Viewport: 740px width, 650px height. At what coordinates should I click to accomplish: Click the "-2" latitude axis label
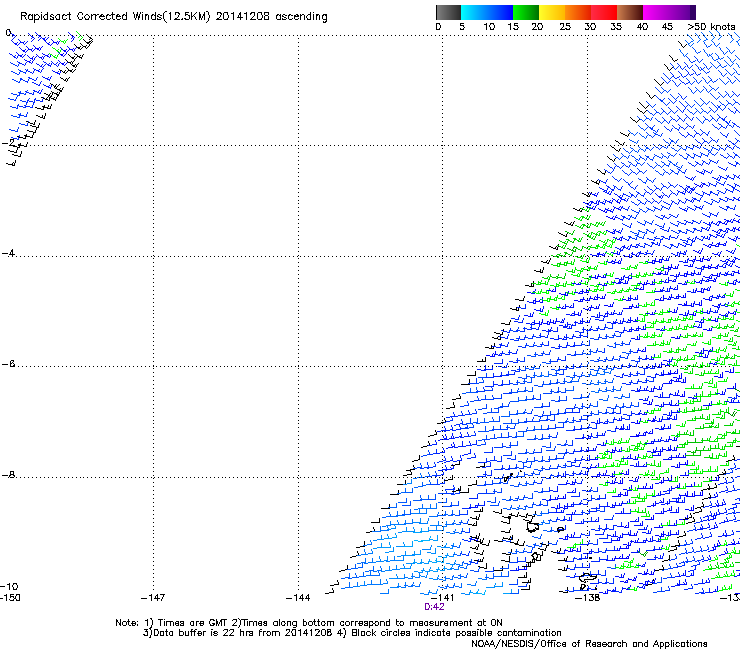[8, 142]
